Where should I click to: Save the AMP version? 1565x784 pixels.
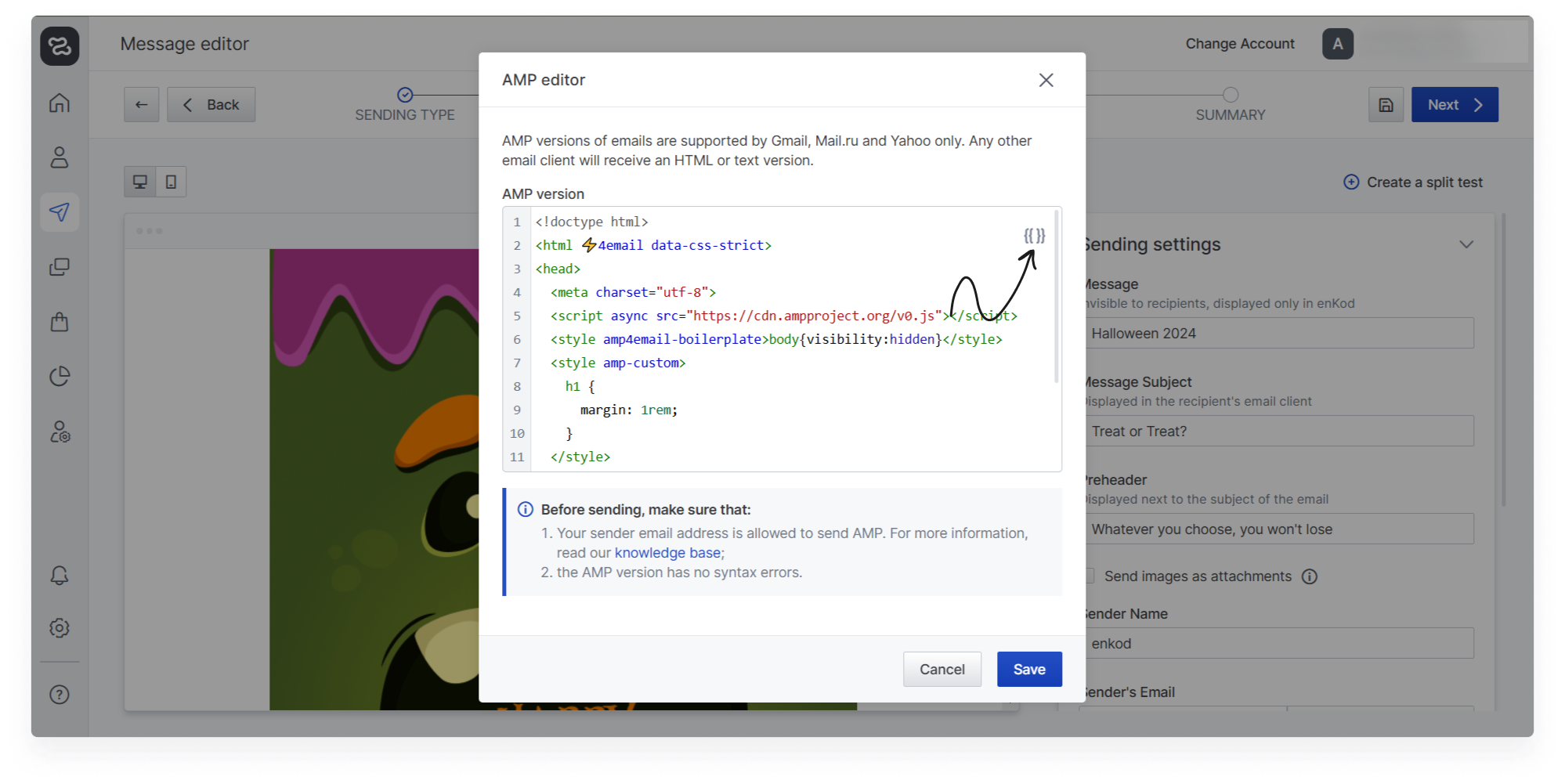click(1029, 669)
